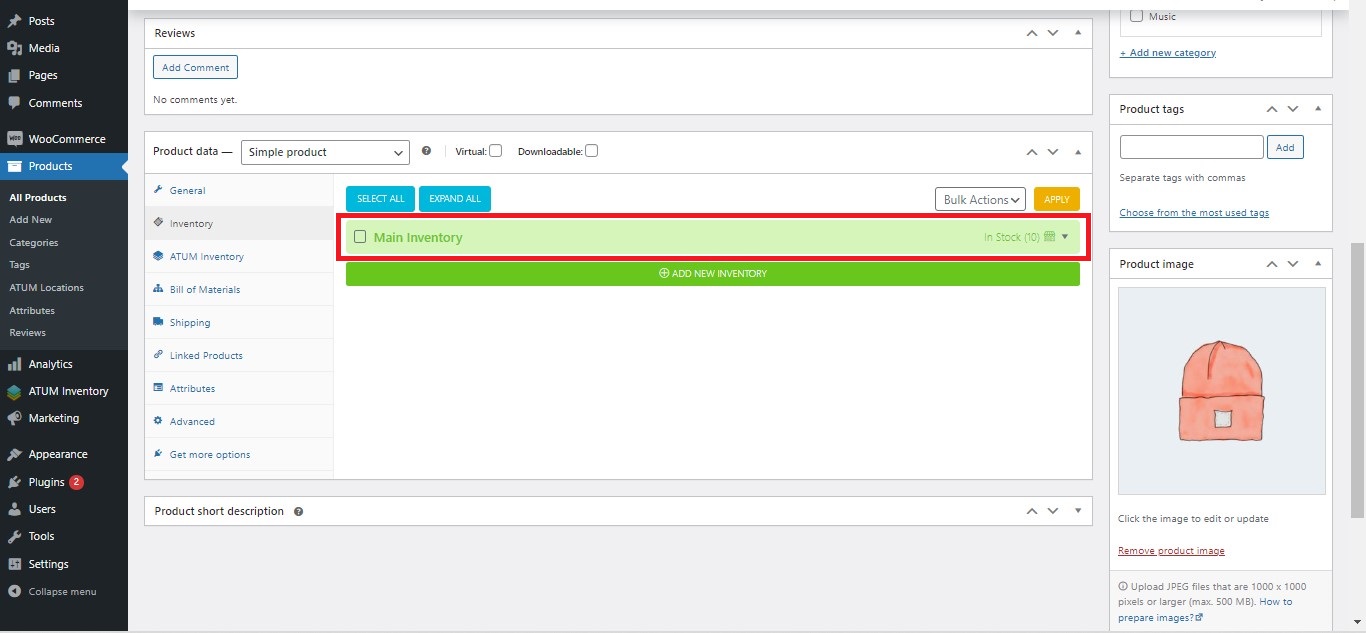1366x633 pixels.
Task: Click ADD NEW INVENTORY green button
Action: 713,274
